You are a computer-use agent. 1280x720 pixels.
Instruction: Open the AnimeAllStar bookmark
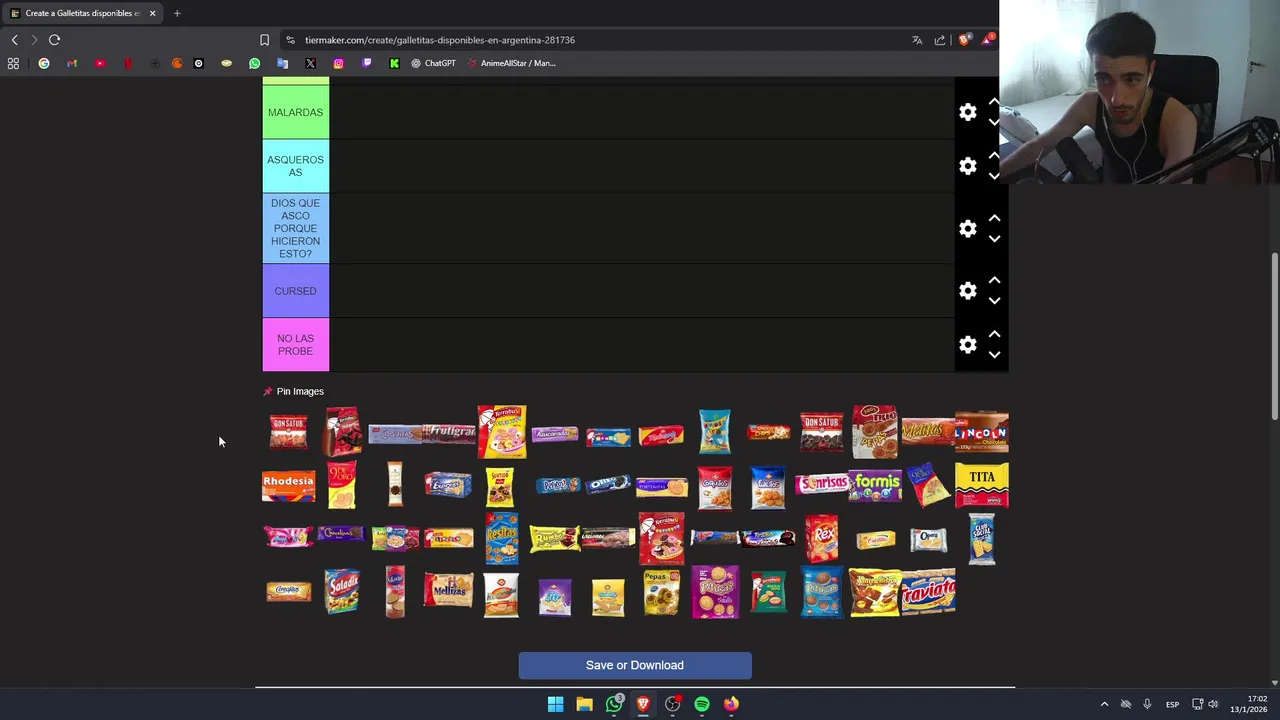click(511, 63)
